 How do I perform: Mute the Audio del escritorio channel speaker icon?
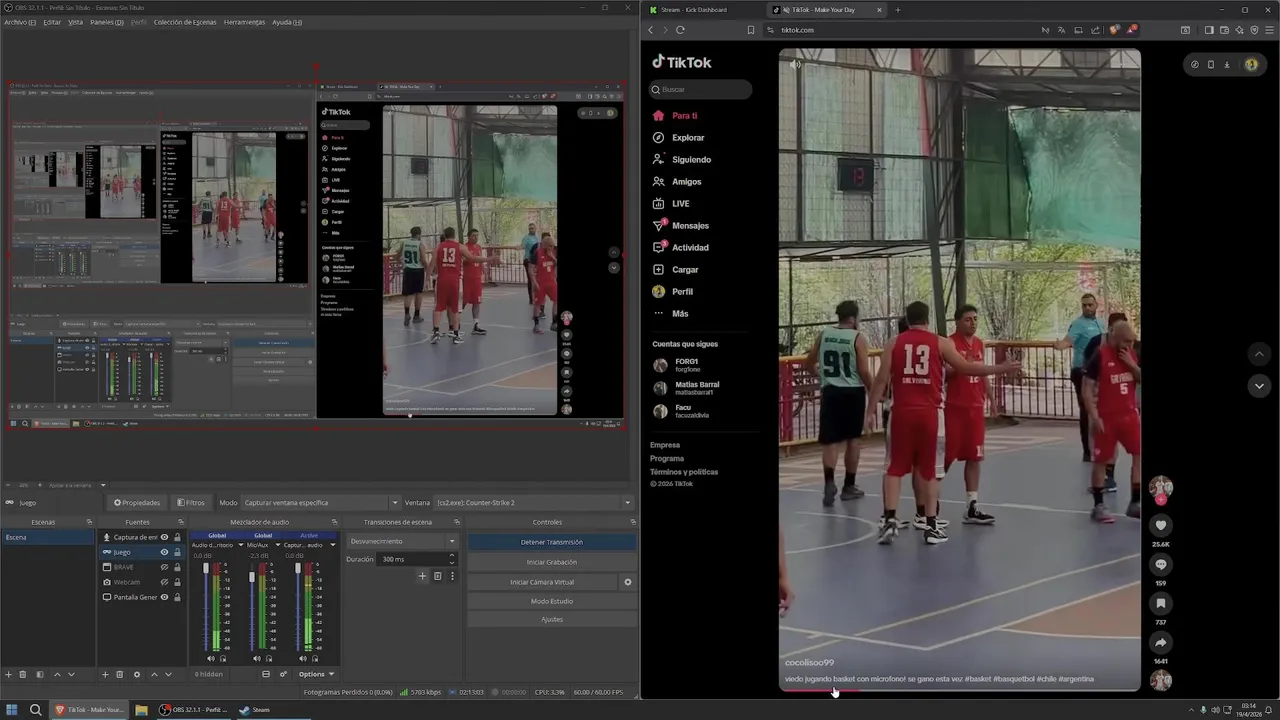pos(211,658)
